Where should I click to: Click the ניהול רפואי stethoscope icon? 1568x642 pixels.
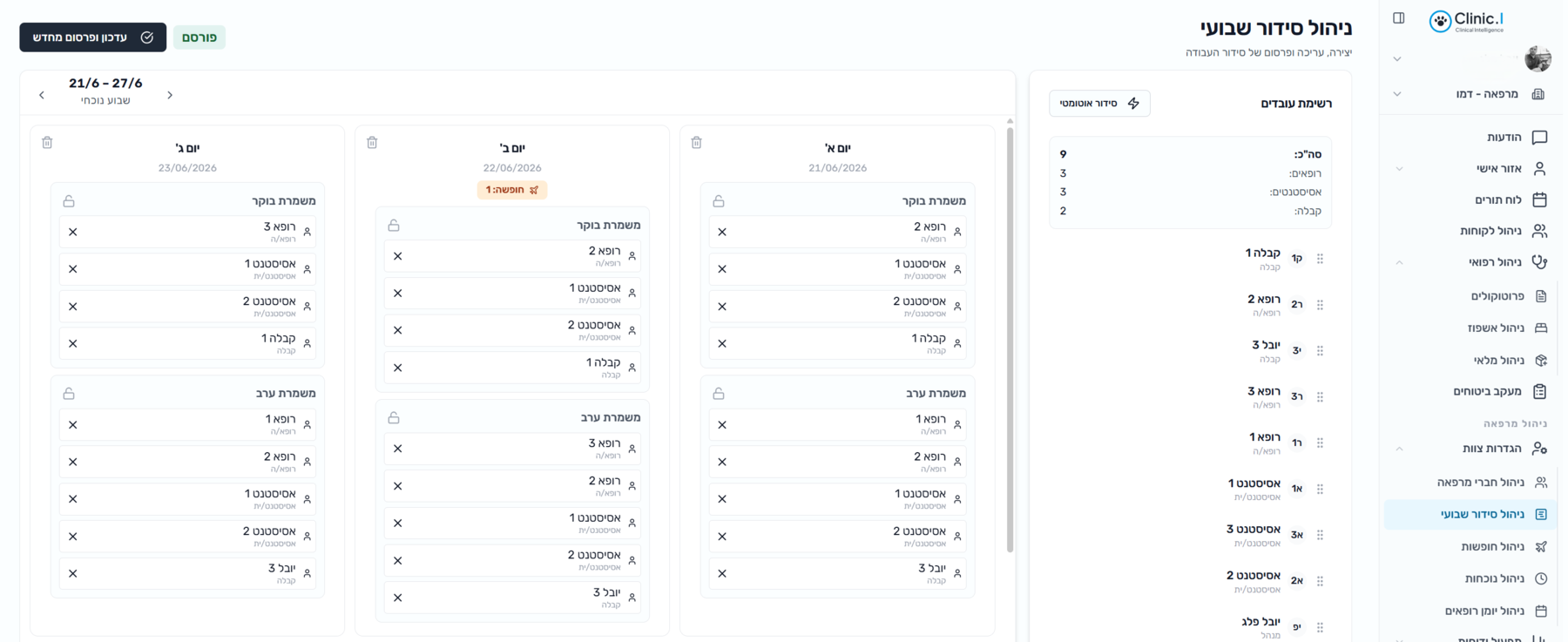[1539, 262]
